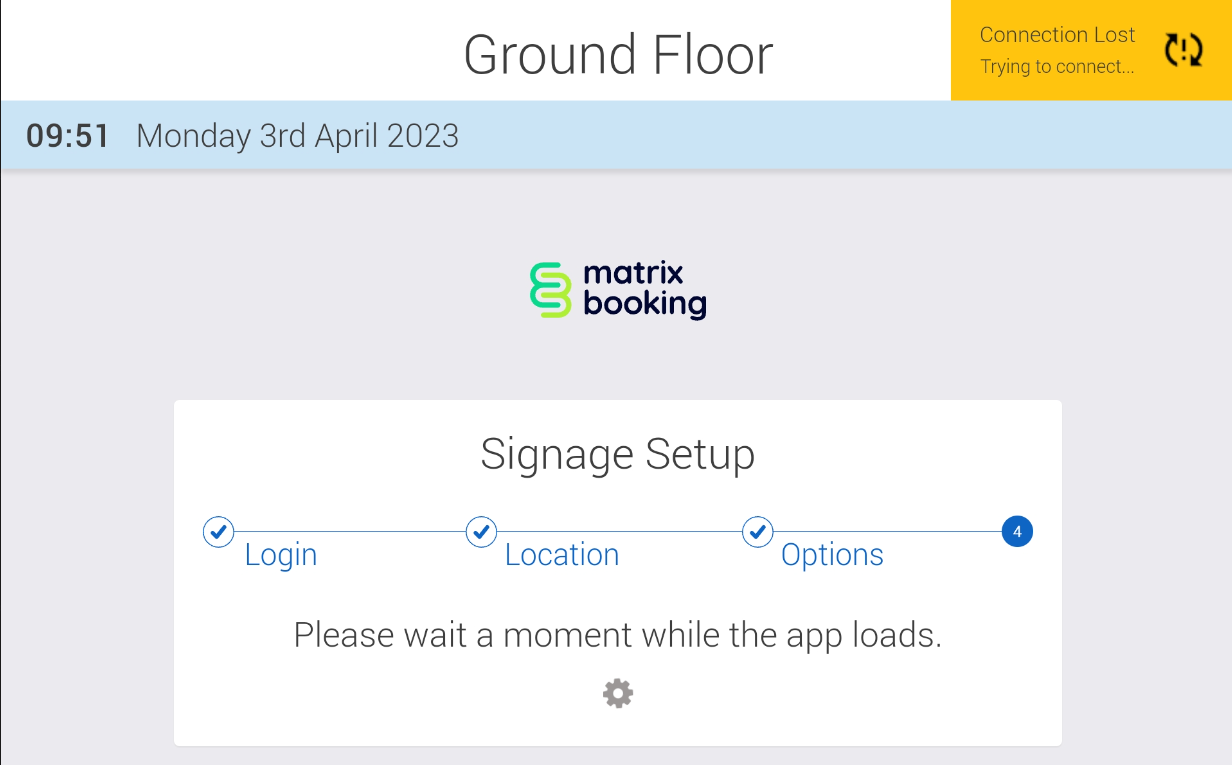The height and width of the screenshot is (765, 1232).
Task: Click the 'matrix booking' wordmark text
Action: coord(644,289)
